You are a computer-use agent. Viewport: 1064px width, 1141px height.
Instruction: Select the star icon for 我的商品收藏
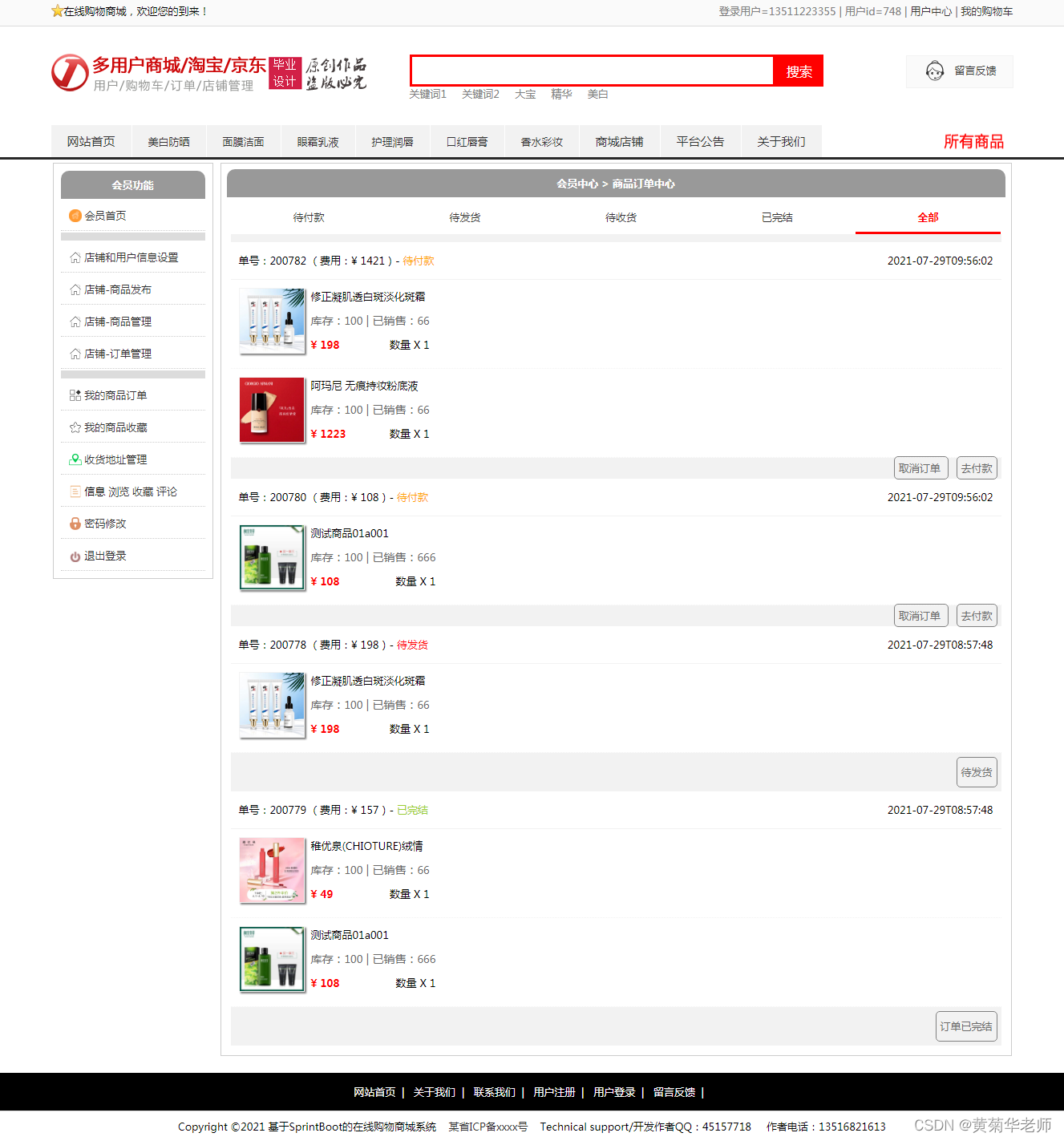click(x=75, y=427)
